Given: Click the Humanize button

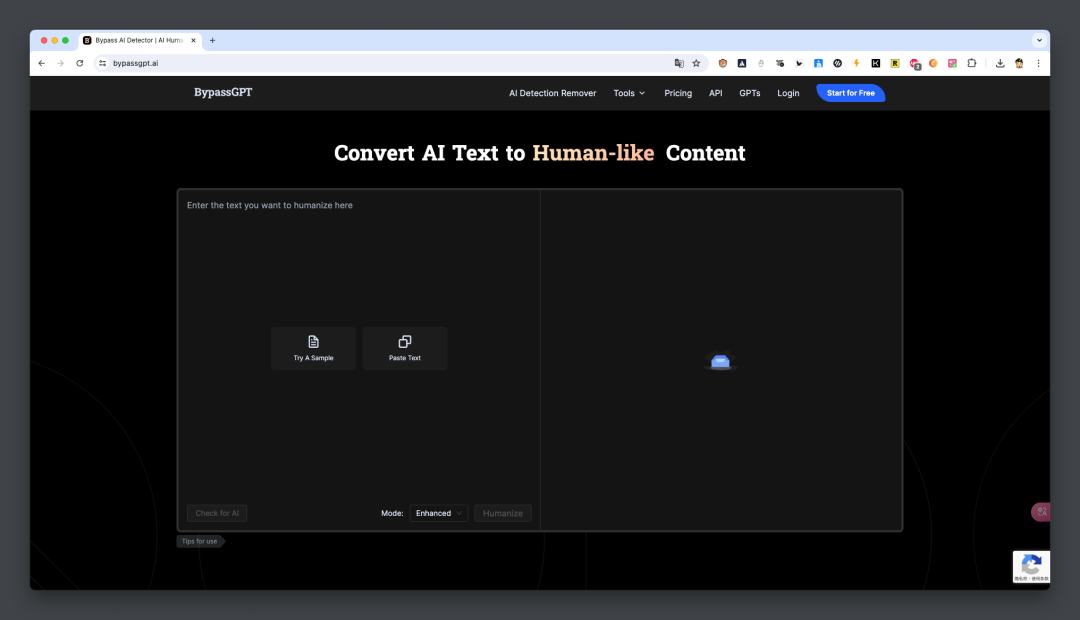Looking at the screenshot, I should pyautogui.click(x=503, y=513).
